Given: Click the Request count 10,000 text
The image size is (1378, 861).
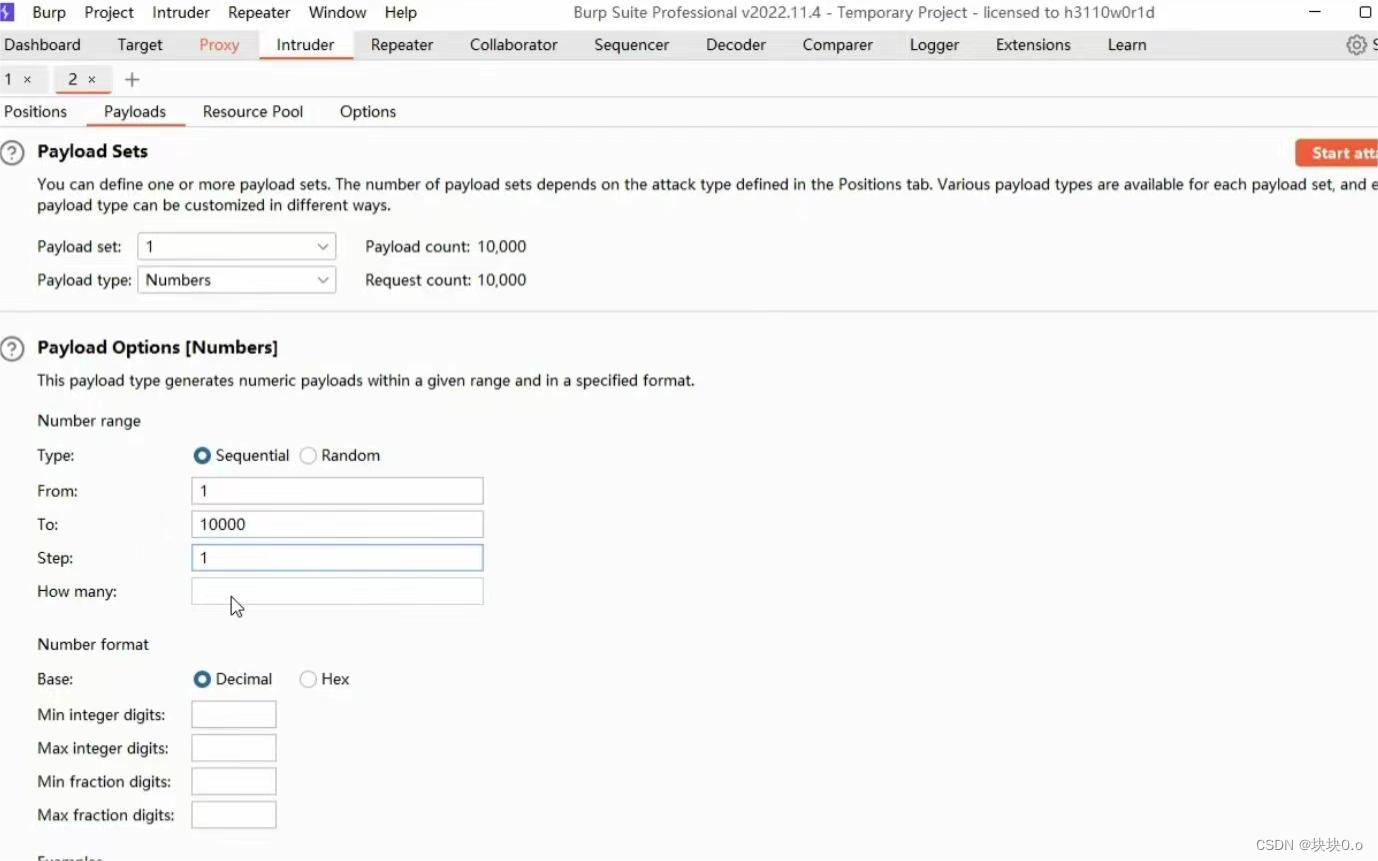Looking at the screenshot, I should click(x=446, y=280).
